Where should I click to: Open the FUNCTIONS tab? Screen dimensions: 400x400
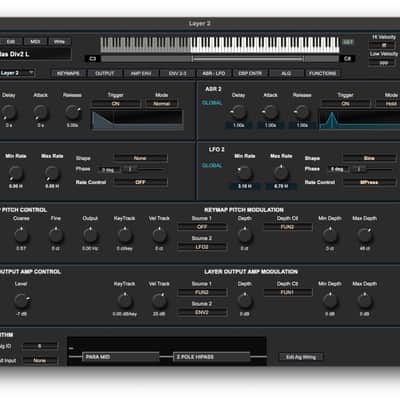[x=323, y=73]
